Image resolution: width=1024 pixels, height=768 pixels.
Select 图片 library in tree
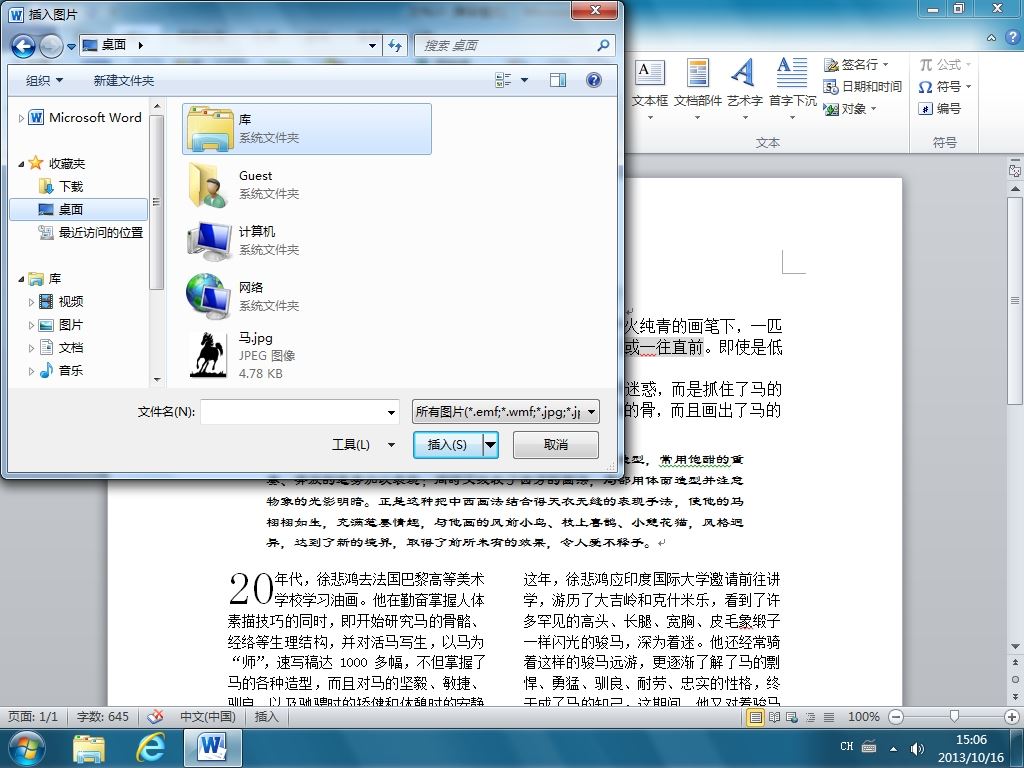[61, 325]
